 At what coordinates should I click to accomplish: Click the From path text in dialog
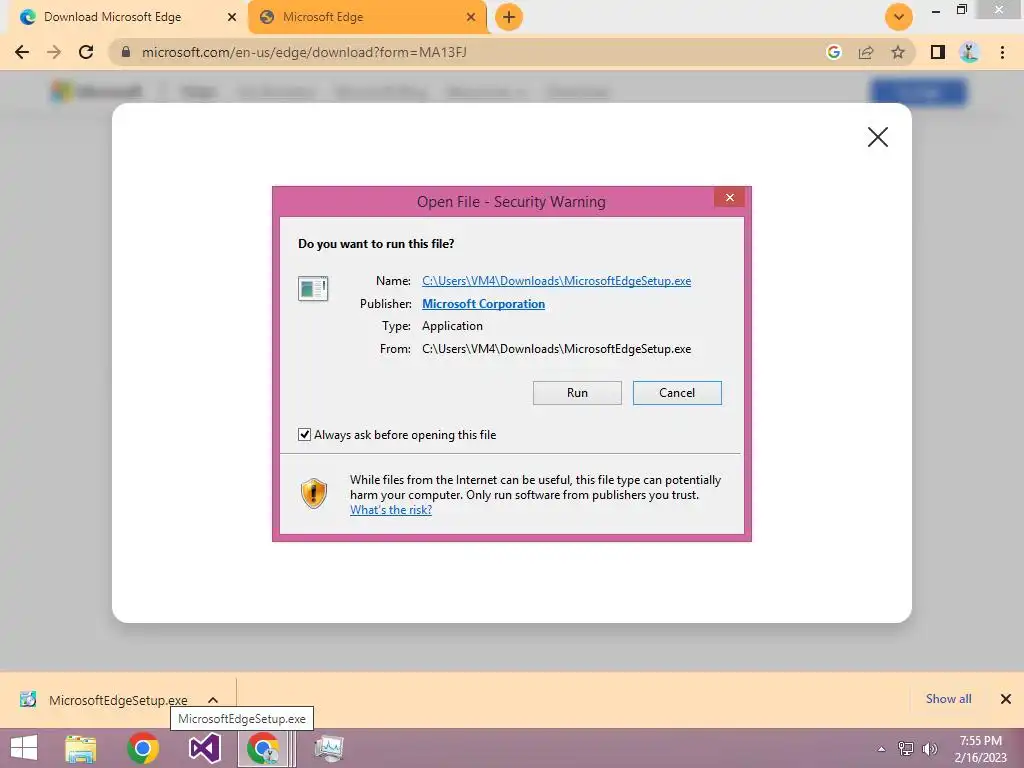click(556, 349)
